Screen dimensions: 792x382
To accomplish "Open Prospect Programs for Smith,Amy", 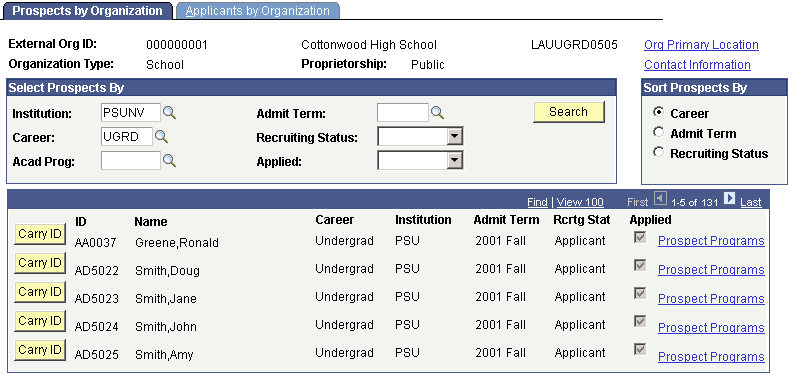I will coord(711,357).
